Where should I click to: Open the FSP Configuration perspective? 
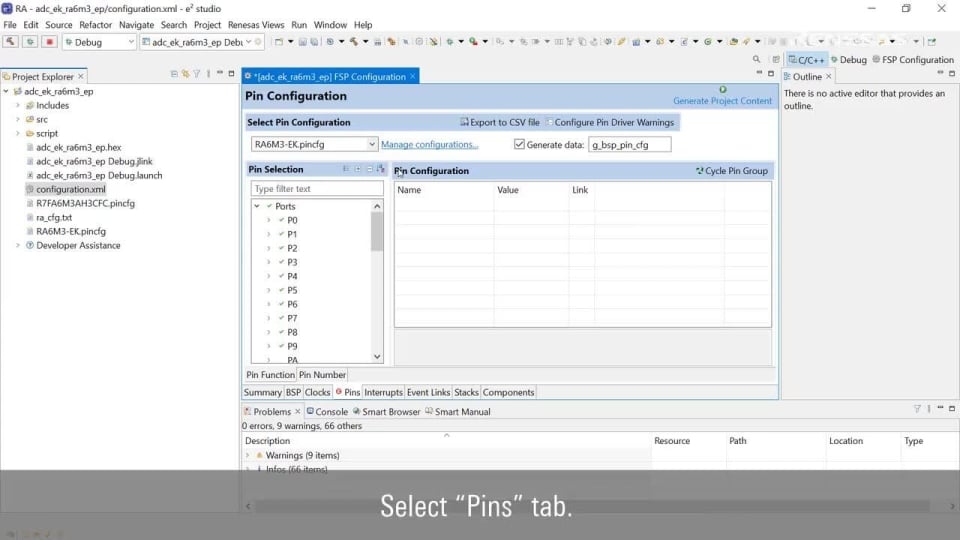[x=912, y=60]
